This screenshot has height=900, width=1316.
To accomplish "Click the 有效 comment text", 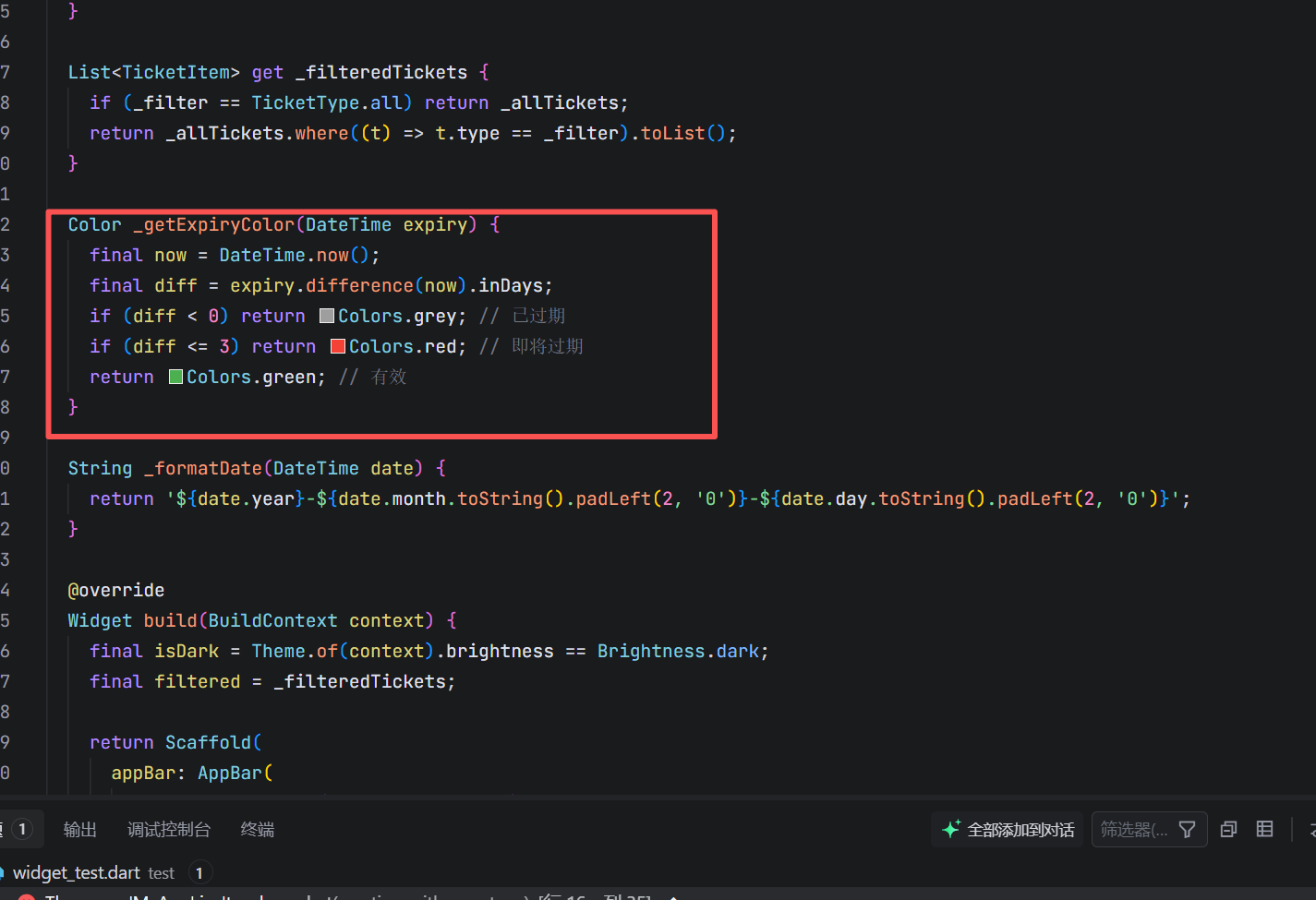I will click(x=389, y=378).
